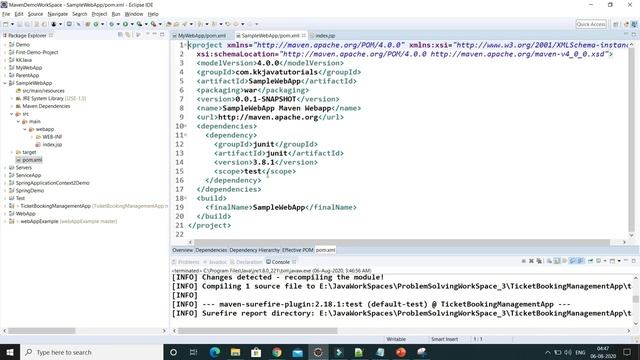Open the Overview tab of POM editor

[x=182, y=250]
